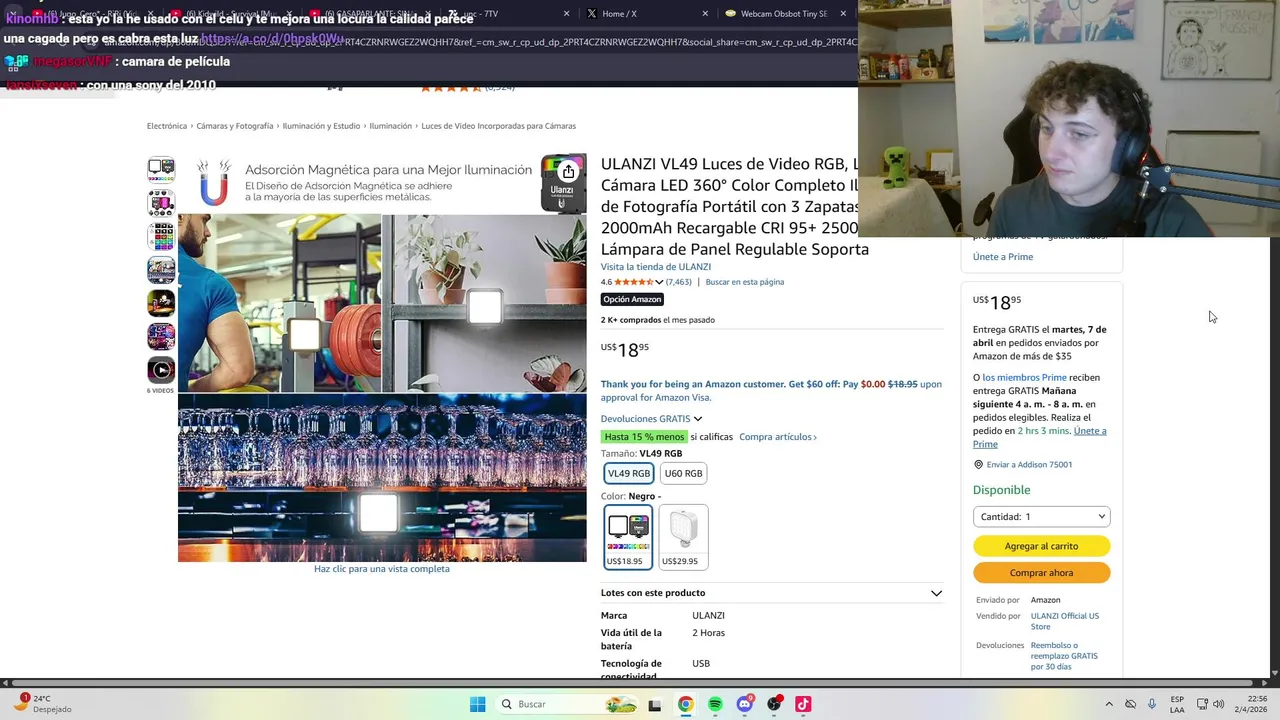The width and height of the screenshot is (1280, 720).
Task: Select thumbnail with pink light and accessories
Action: [161, 202]
